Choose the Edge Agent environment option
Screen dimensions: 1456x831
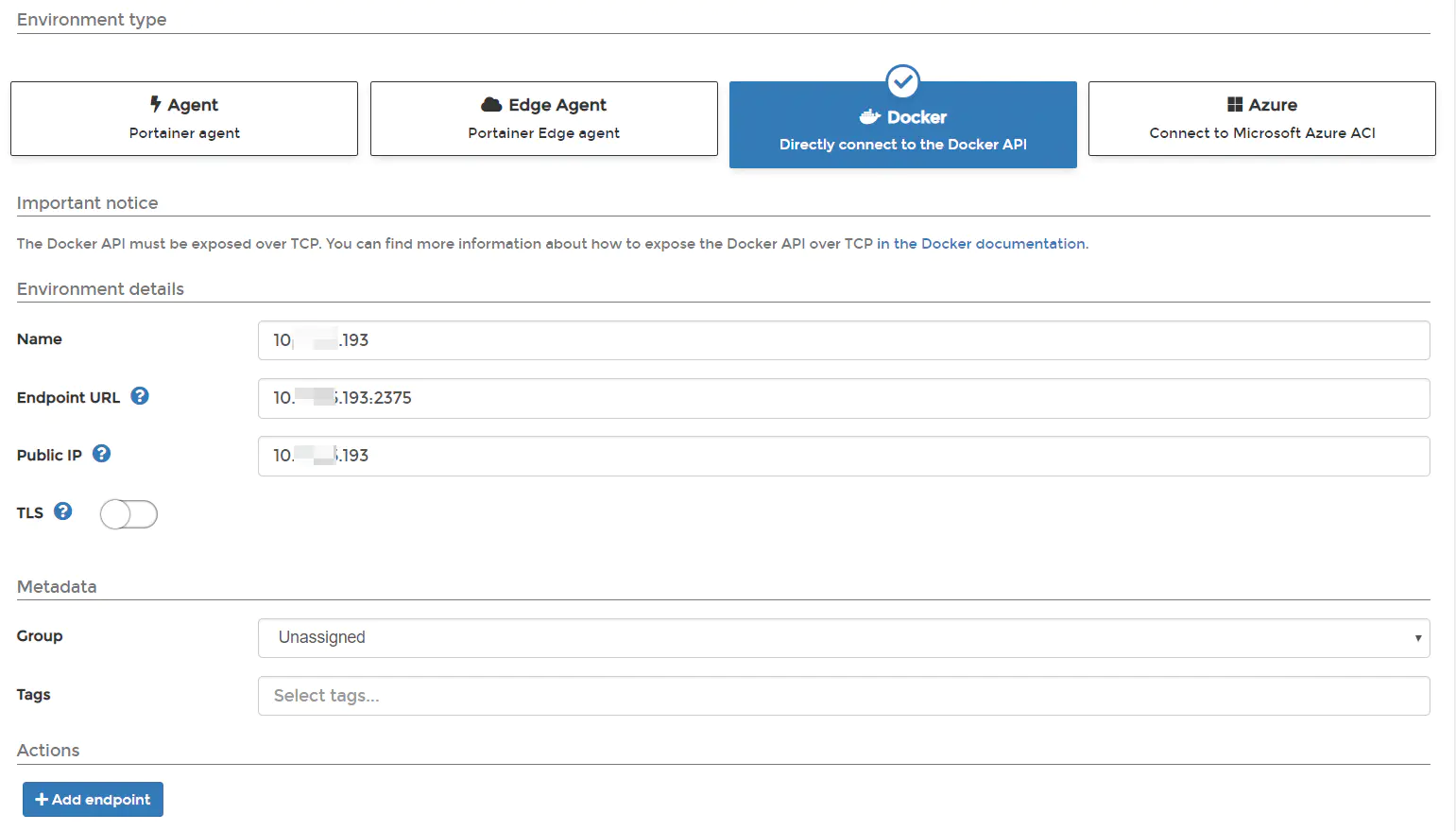click(x=544, y=118)
